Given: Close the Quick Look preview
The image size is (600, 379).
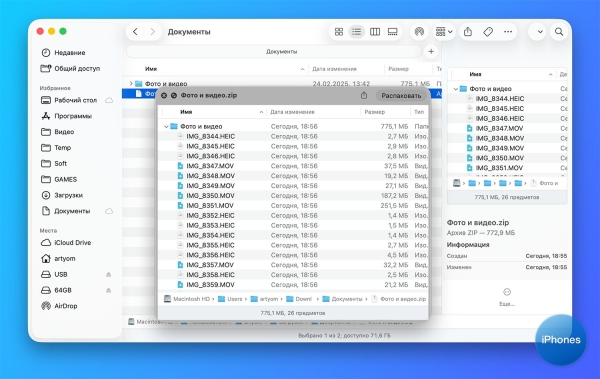Looking at the screenshot, I should click(x=164, y=96).
